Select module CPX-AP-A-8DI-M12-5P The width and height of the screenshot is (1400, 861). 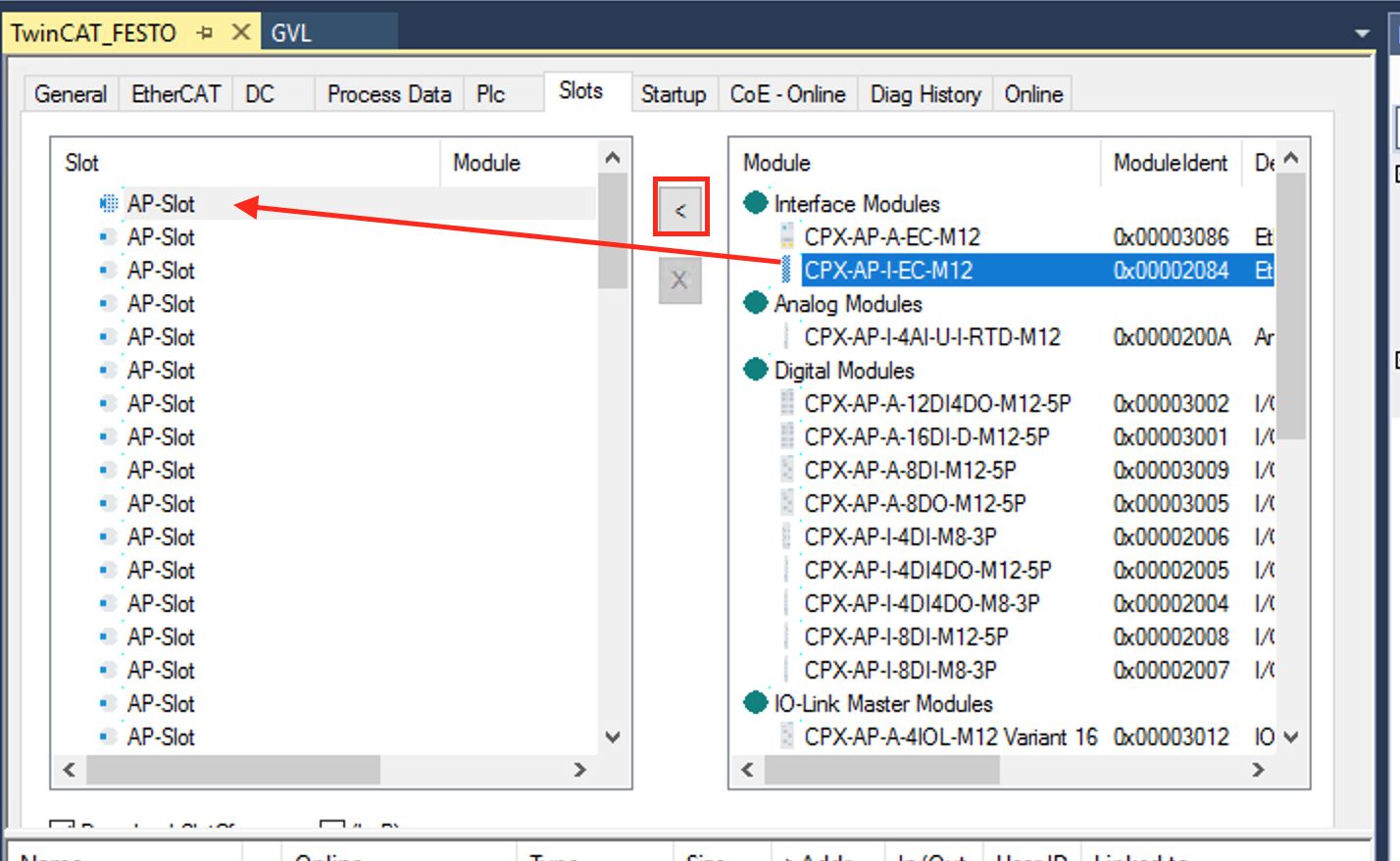point(910,471)
